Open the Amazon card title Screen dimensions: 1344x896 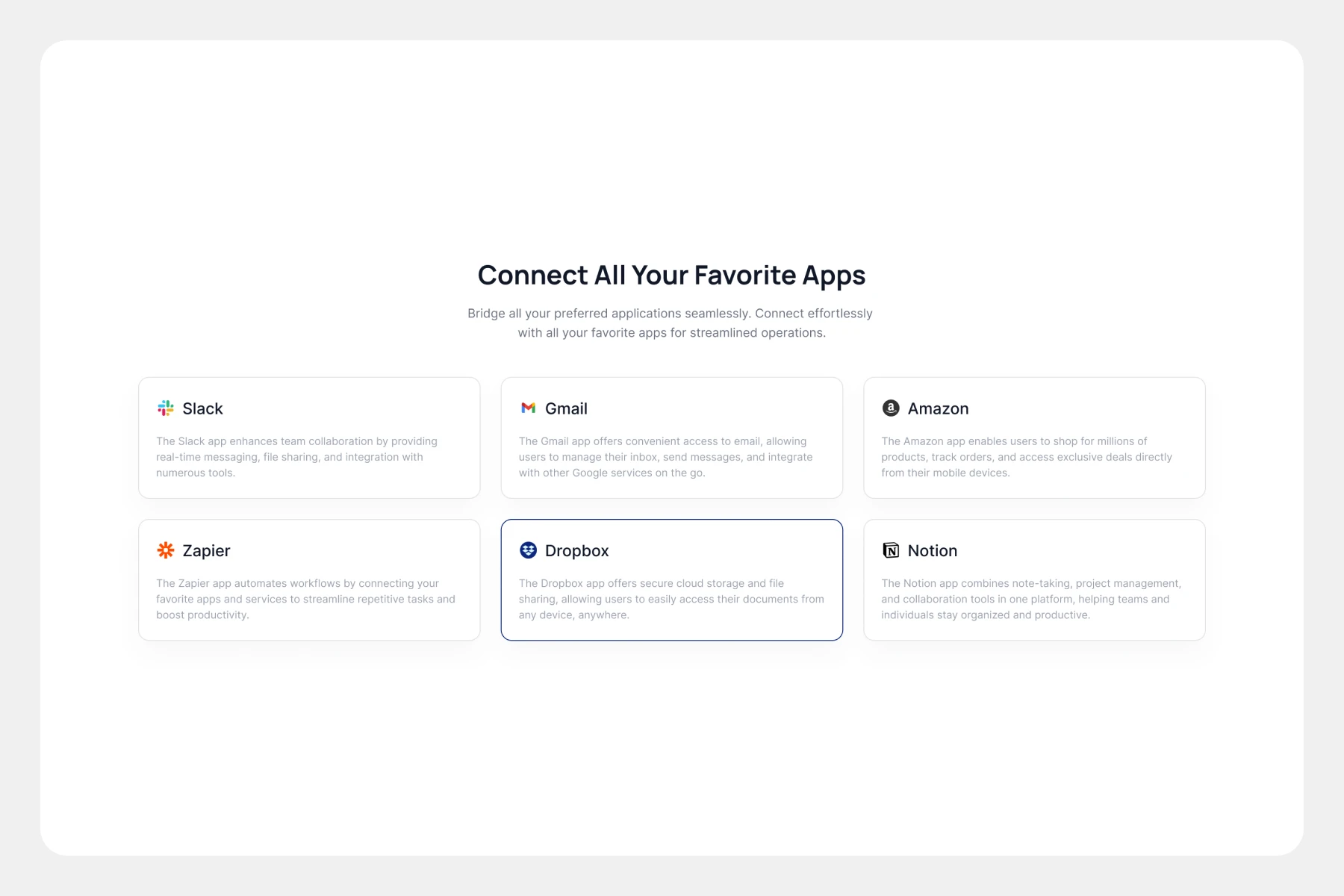click(938, 408)
